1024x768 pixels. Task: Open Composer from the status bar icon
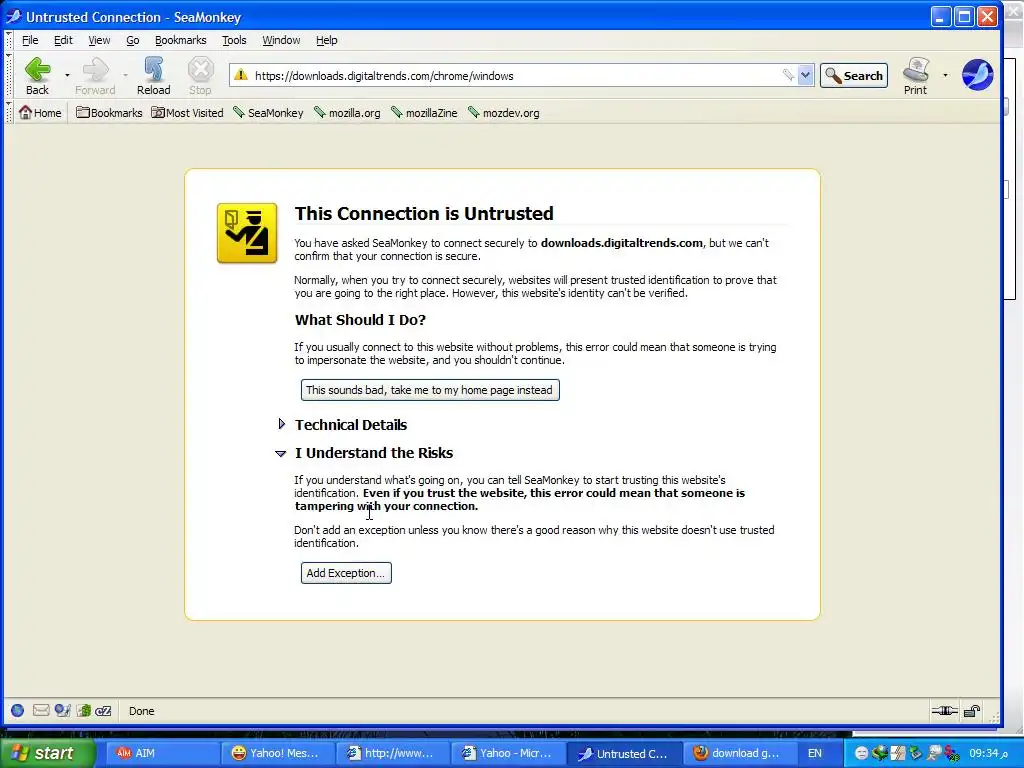point(62,711)
